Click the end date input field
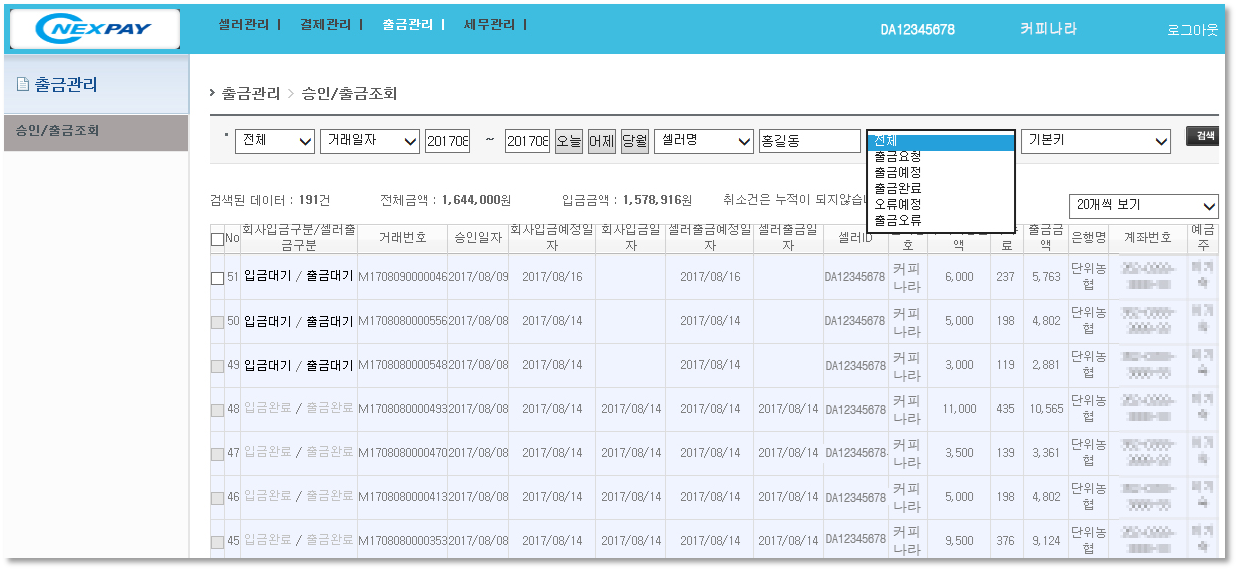The height and width of the screenshot is (570, 1237). (527, 142)
